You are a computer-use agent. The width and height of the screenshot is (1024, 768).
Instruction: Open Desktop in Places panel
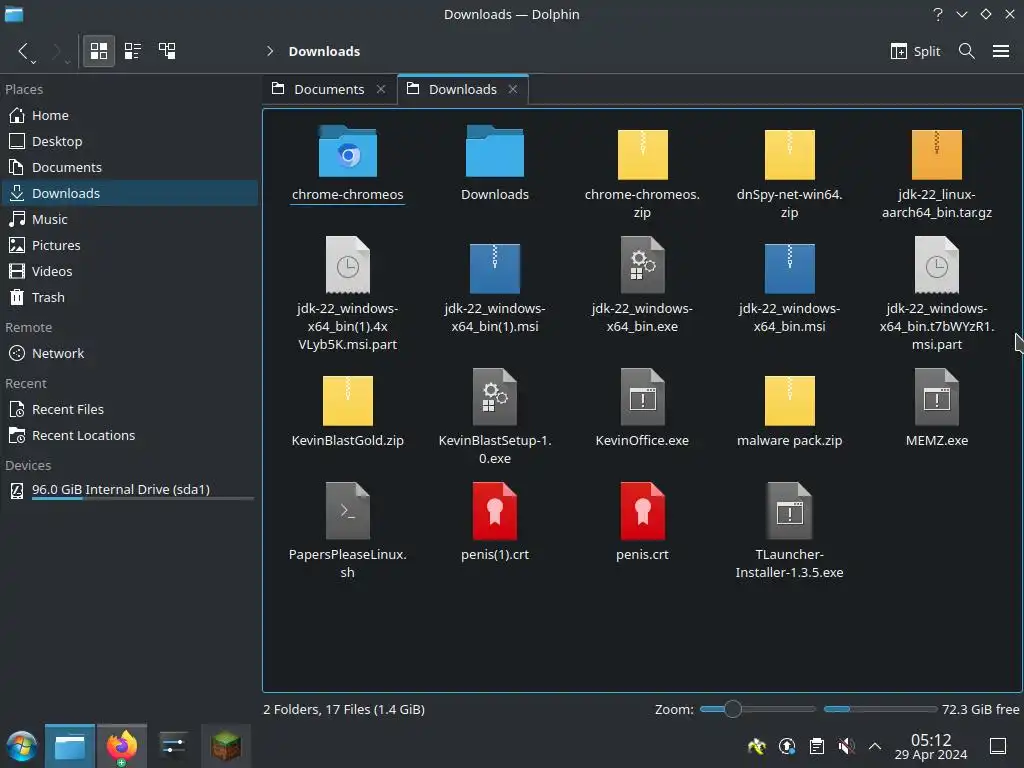pyautogui.click(x=129, y=141)
